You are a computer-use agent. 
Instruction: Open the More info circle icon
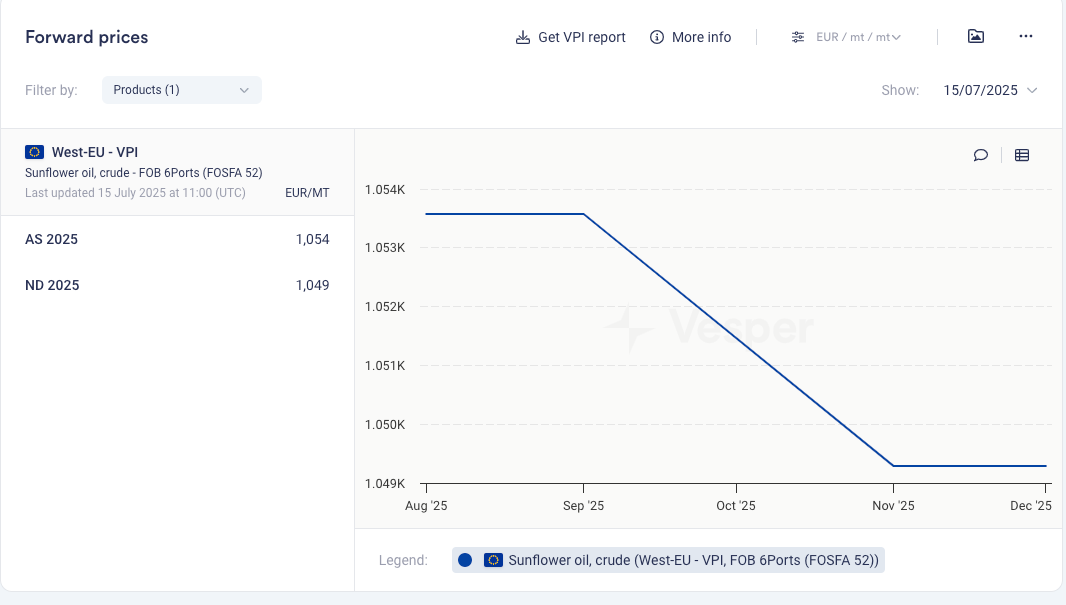click(657, 37)
